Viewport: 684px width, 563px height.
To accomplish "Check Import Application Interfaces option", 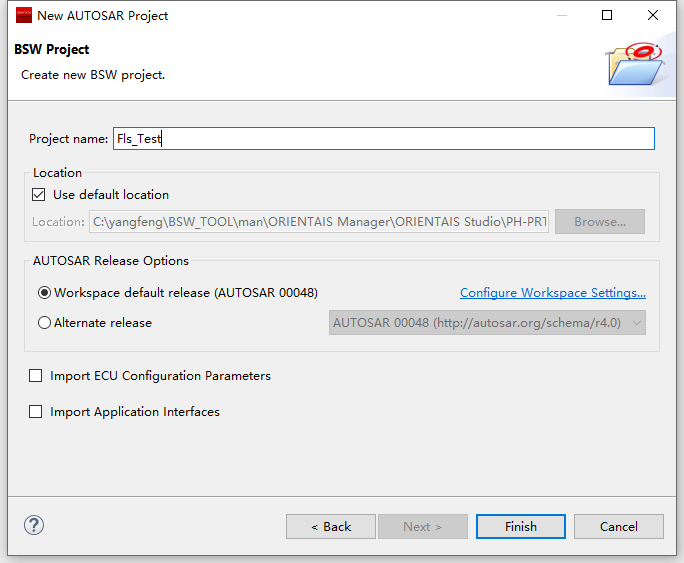I will pyautogui.click(x=36, y=412).
